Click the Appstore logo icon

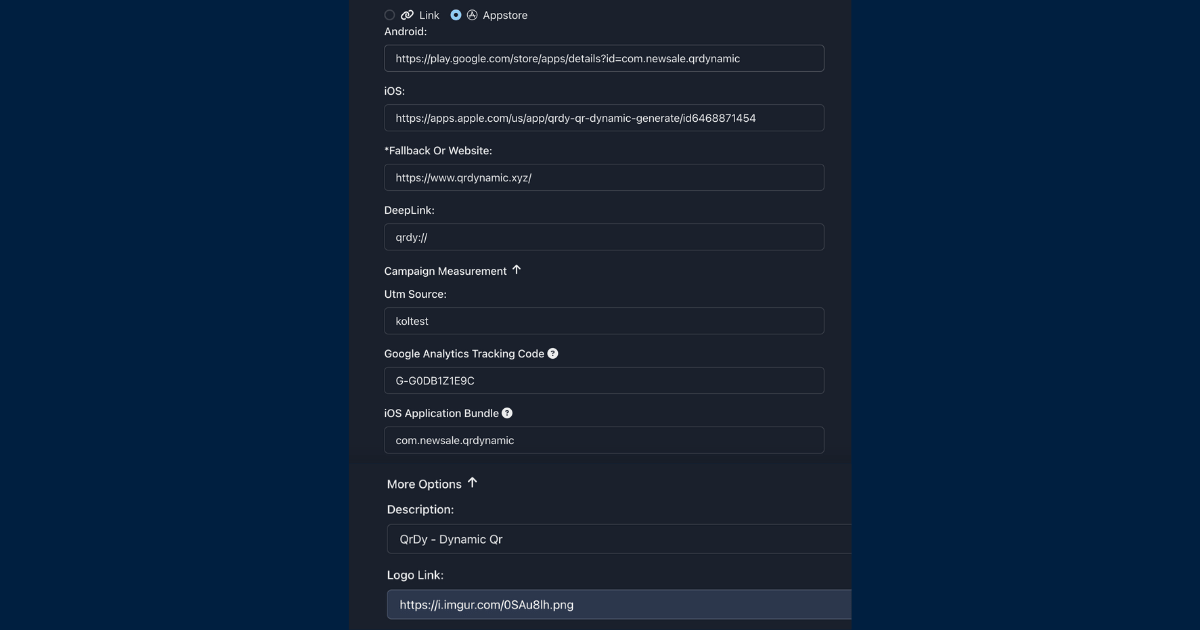click(472, 15)
